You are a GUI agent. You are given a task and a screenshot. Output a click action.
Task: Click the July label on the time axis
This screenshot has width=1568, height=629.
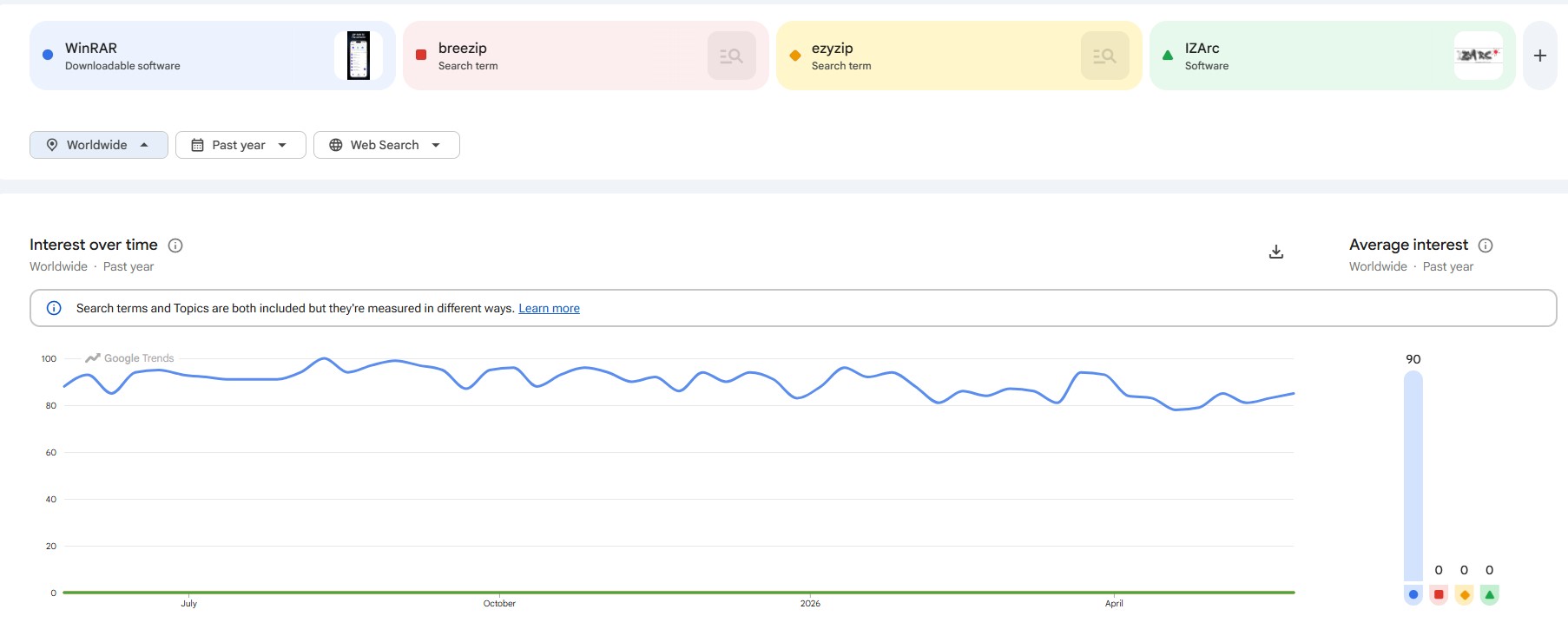point(188,604)
